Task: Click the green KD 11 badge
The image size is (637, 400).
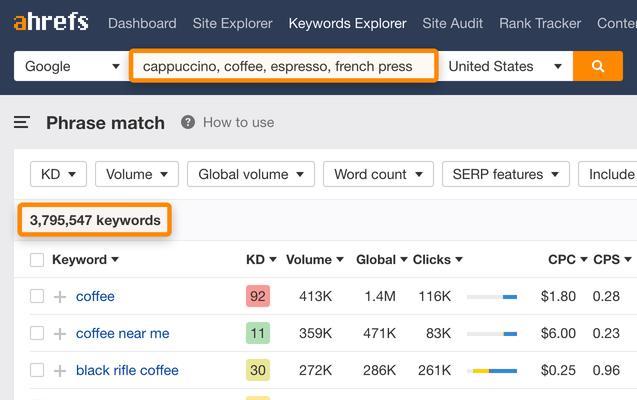Action: pos(258,333)
